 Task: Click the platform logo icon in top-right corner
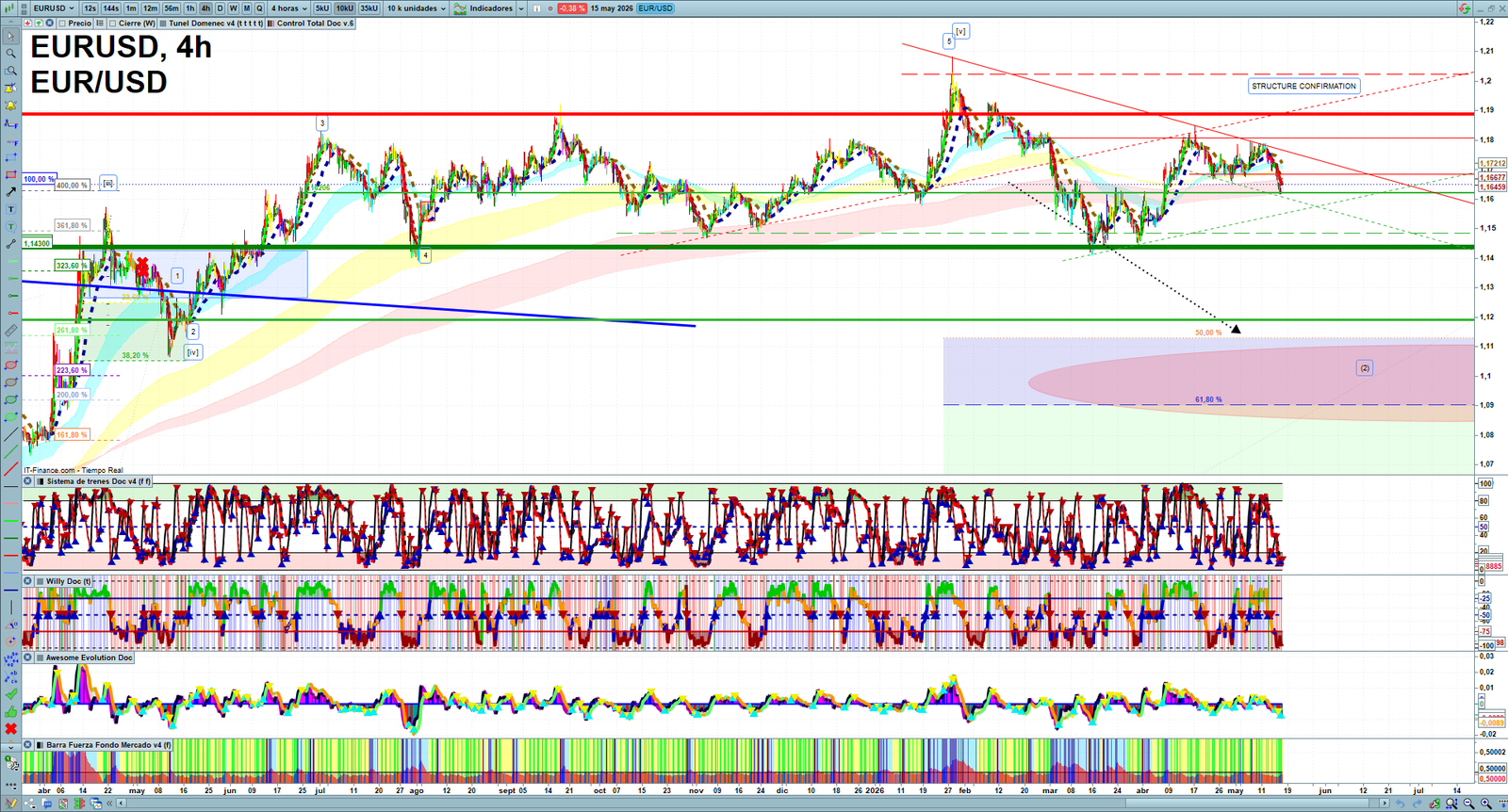(x=1464, y=8)
